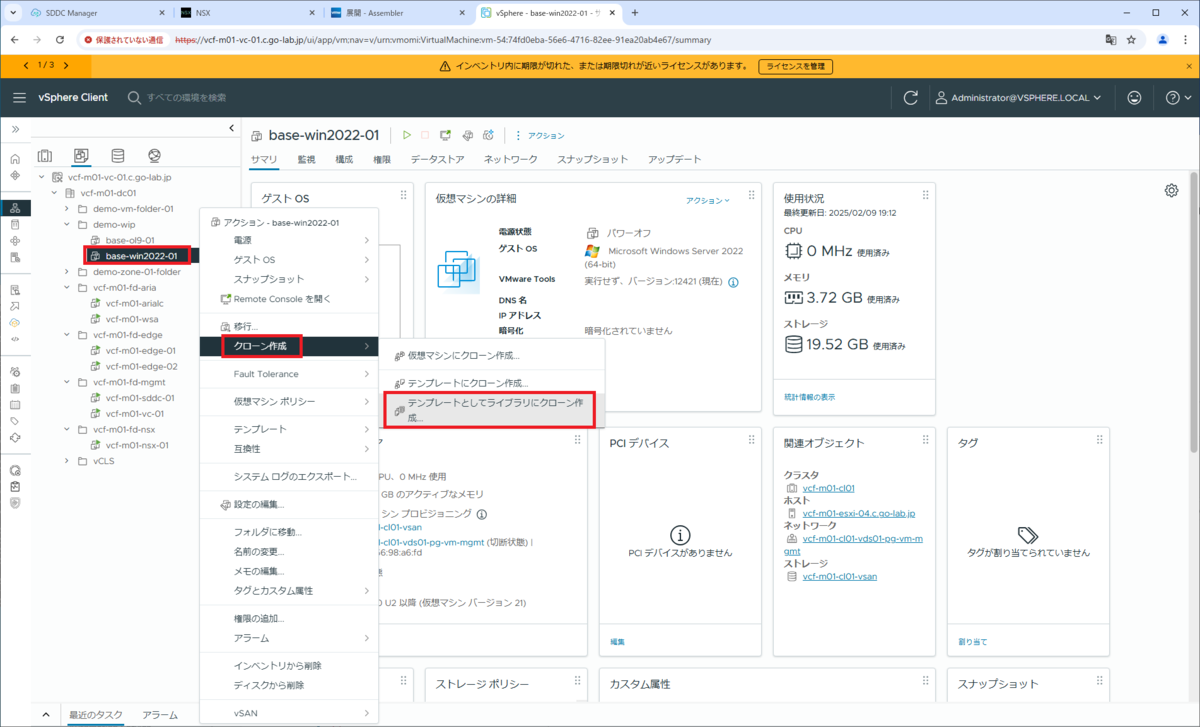Viewport: 1200px width, 727px height.
Task: Open the feedback smiley icon
Action: [x=1134, y=97]
